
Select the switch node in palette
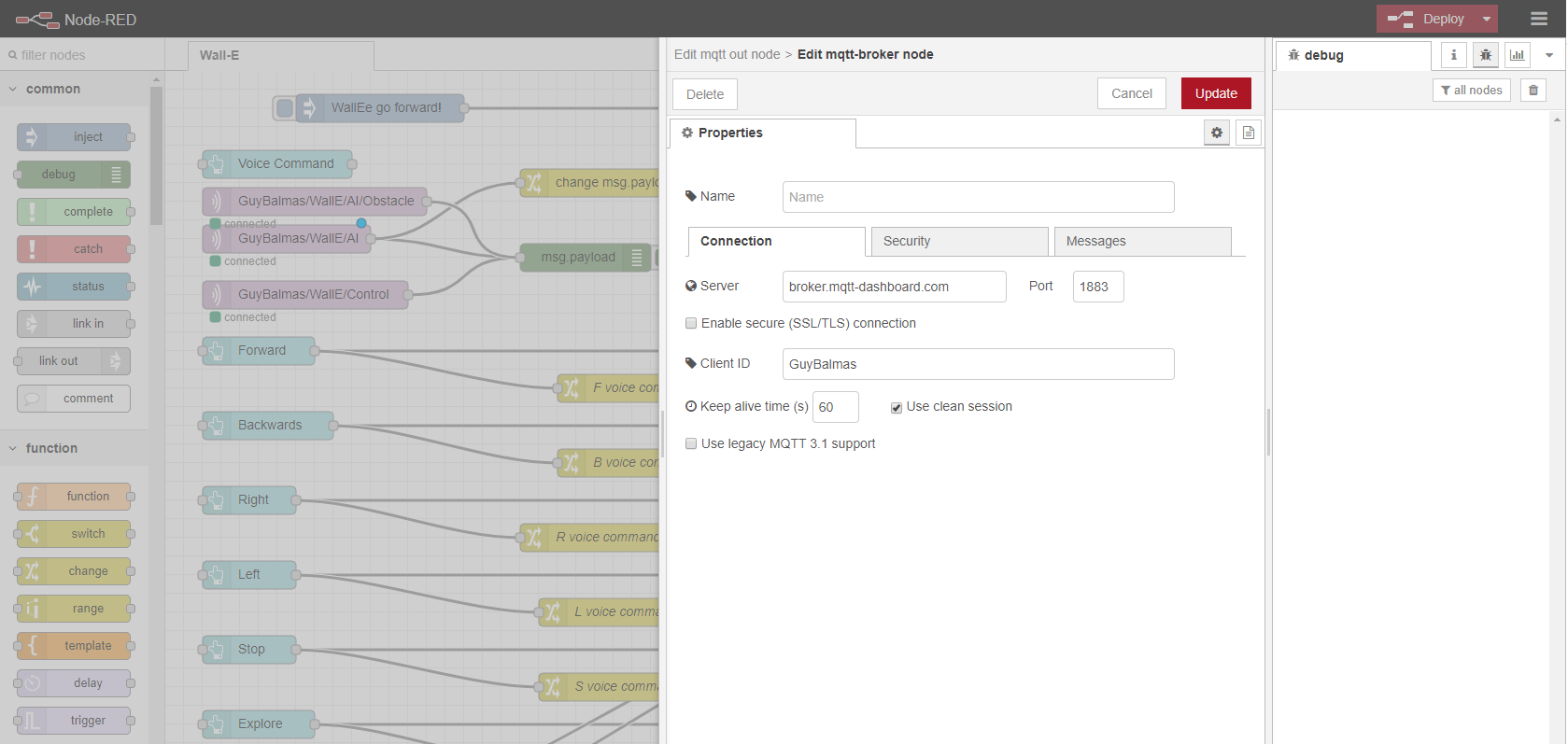pyautogui.click(x=74, y=534)
